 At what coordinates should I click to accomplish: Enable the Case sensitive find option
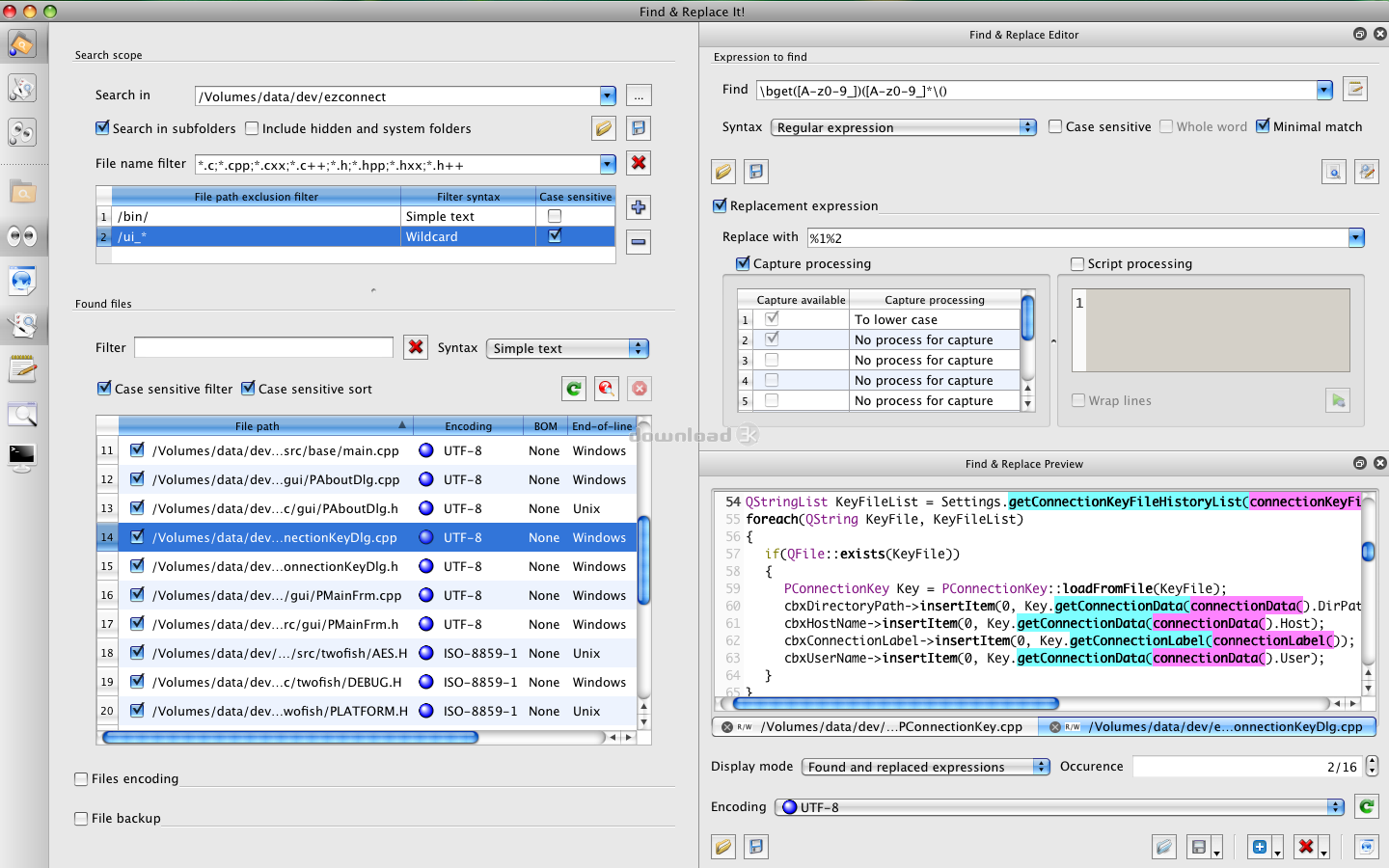pyautogui.click(x=1055, y=126)
